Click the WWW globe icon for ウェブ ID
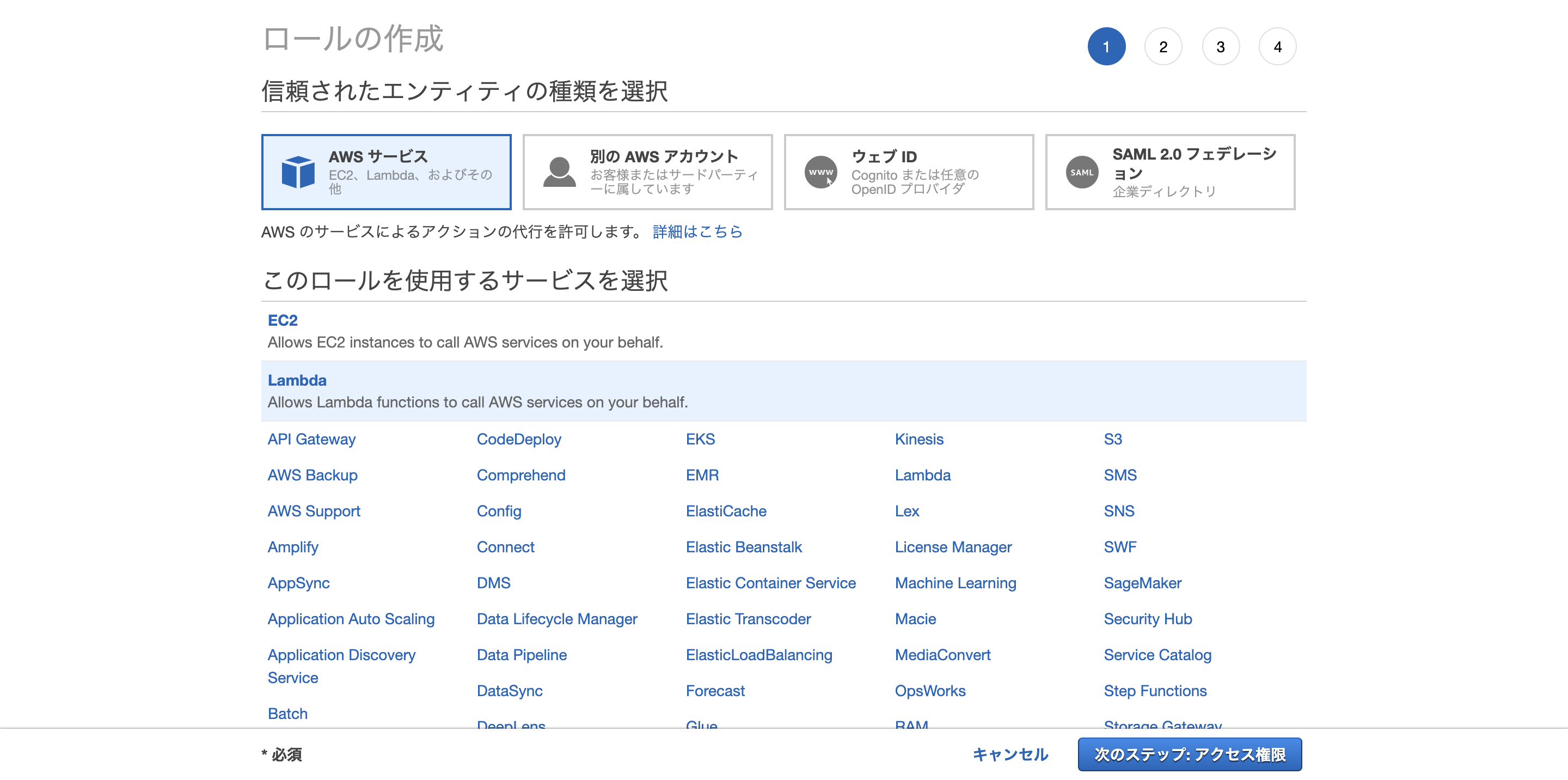Viewport: 1568px width, 780px height. click(x=820, y=172)
